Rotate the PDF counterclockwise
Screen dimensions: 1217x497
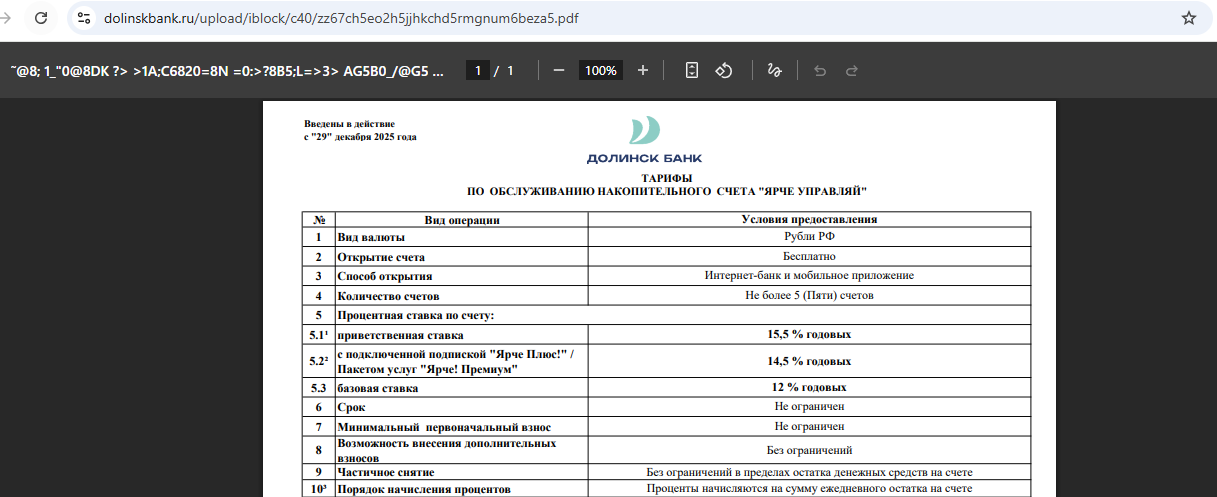point(726,71)
